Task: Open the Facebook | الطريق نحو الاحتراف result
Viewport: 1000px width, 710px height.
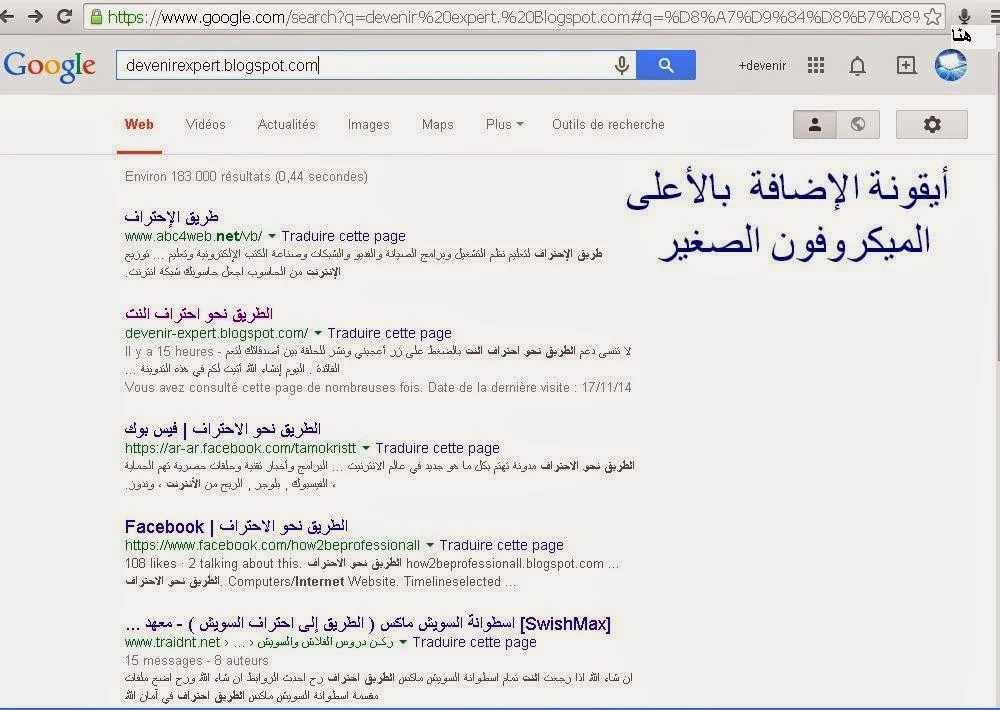Action: click(237, 526)
